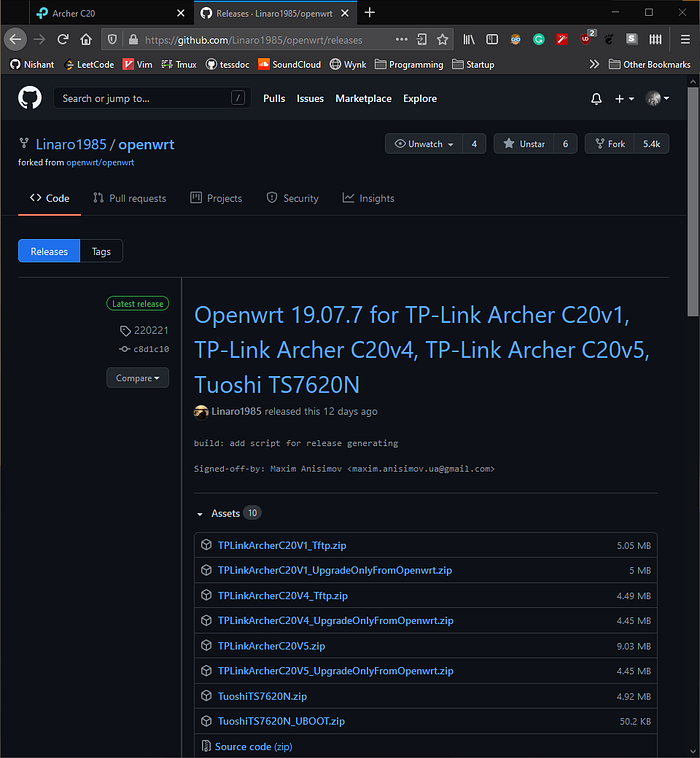The height and width of the screenshot is (758, 700).
Task: Click the Grammarly extension icon
Action: tap(539, 40)
